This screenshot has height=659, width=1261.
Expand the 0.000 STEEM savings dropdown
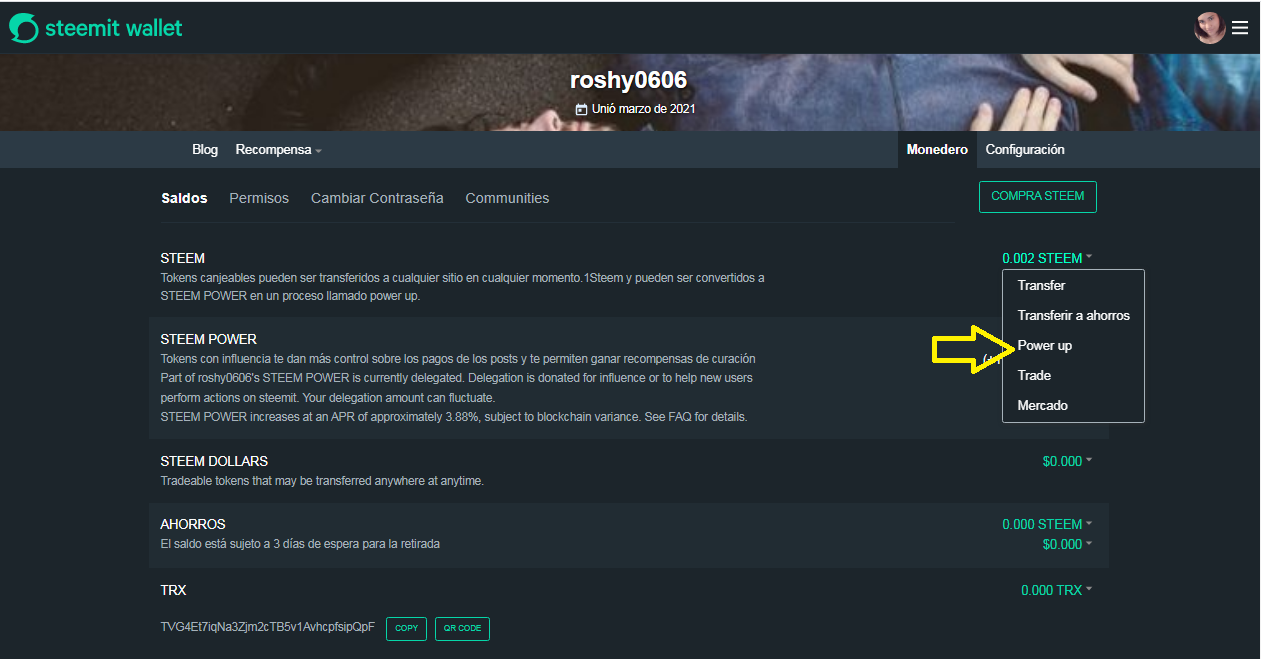click(1047, 524)
